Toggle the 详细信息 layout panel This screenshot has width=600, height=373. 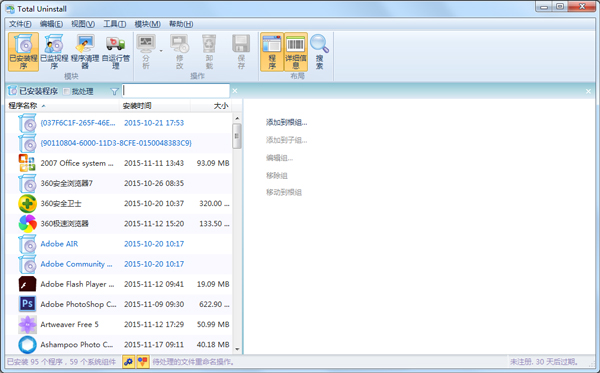coord(296,52)
